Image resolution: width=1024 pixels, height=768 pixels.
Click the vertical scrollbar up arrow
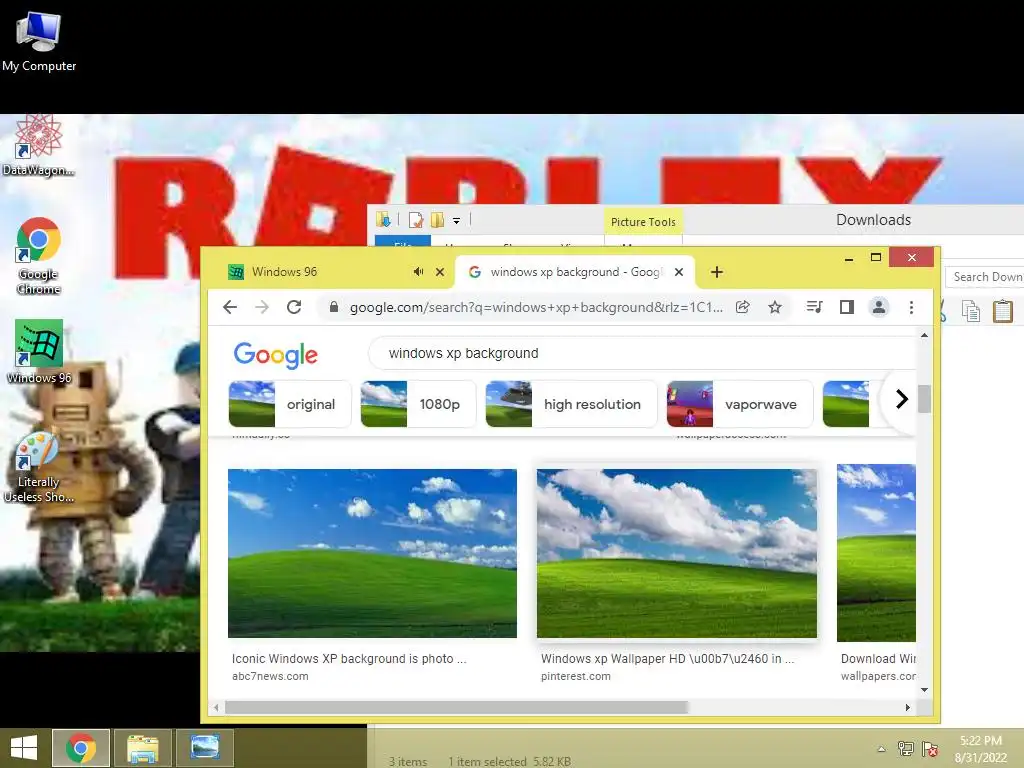[924, 335]
